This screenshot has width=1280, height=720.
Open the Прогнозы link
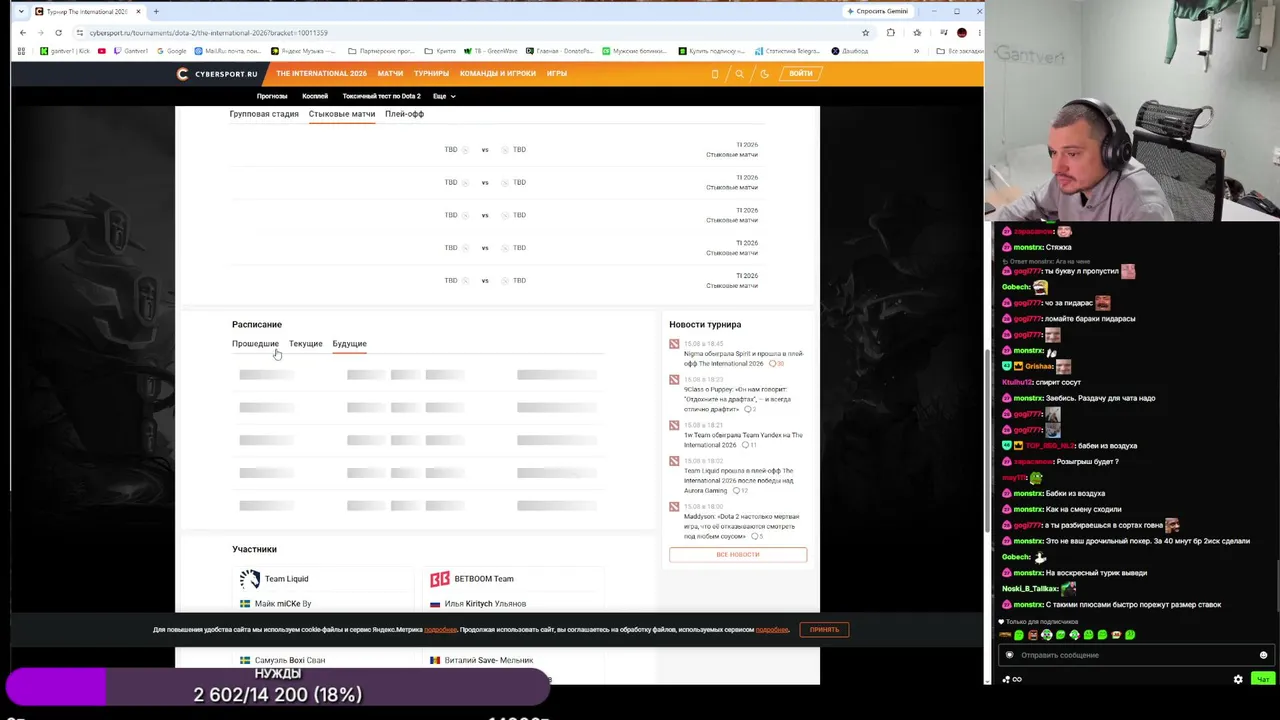(x=272, y=96)
